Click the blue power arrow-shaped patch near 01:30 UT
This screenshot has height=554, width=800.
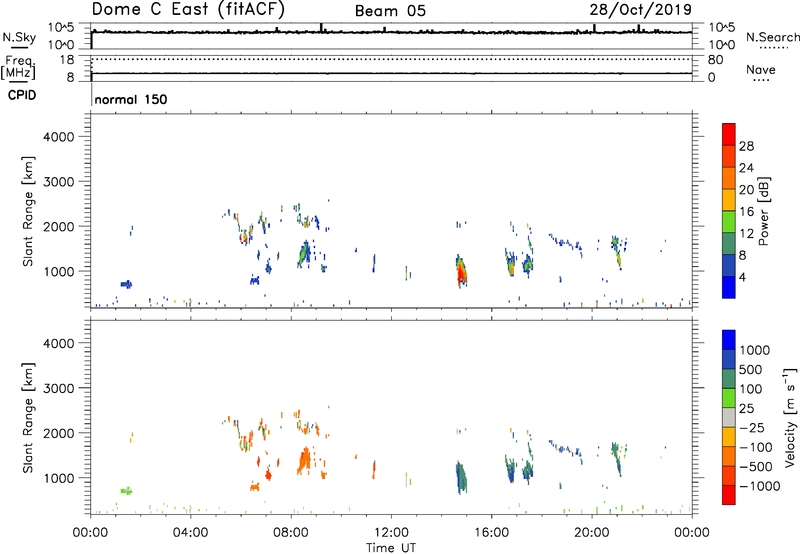[x=126, y=285]
